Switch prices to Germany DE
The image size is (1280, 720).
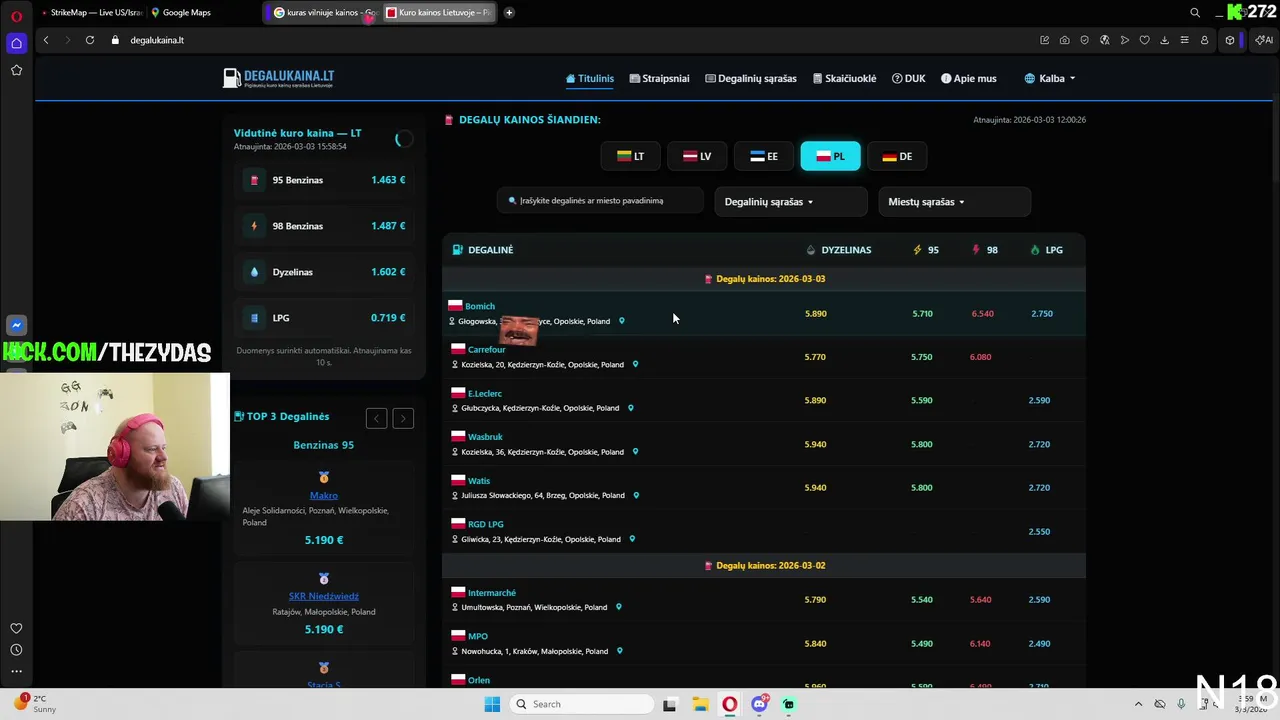click(897, 156)
